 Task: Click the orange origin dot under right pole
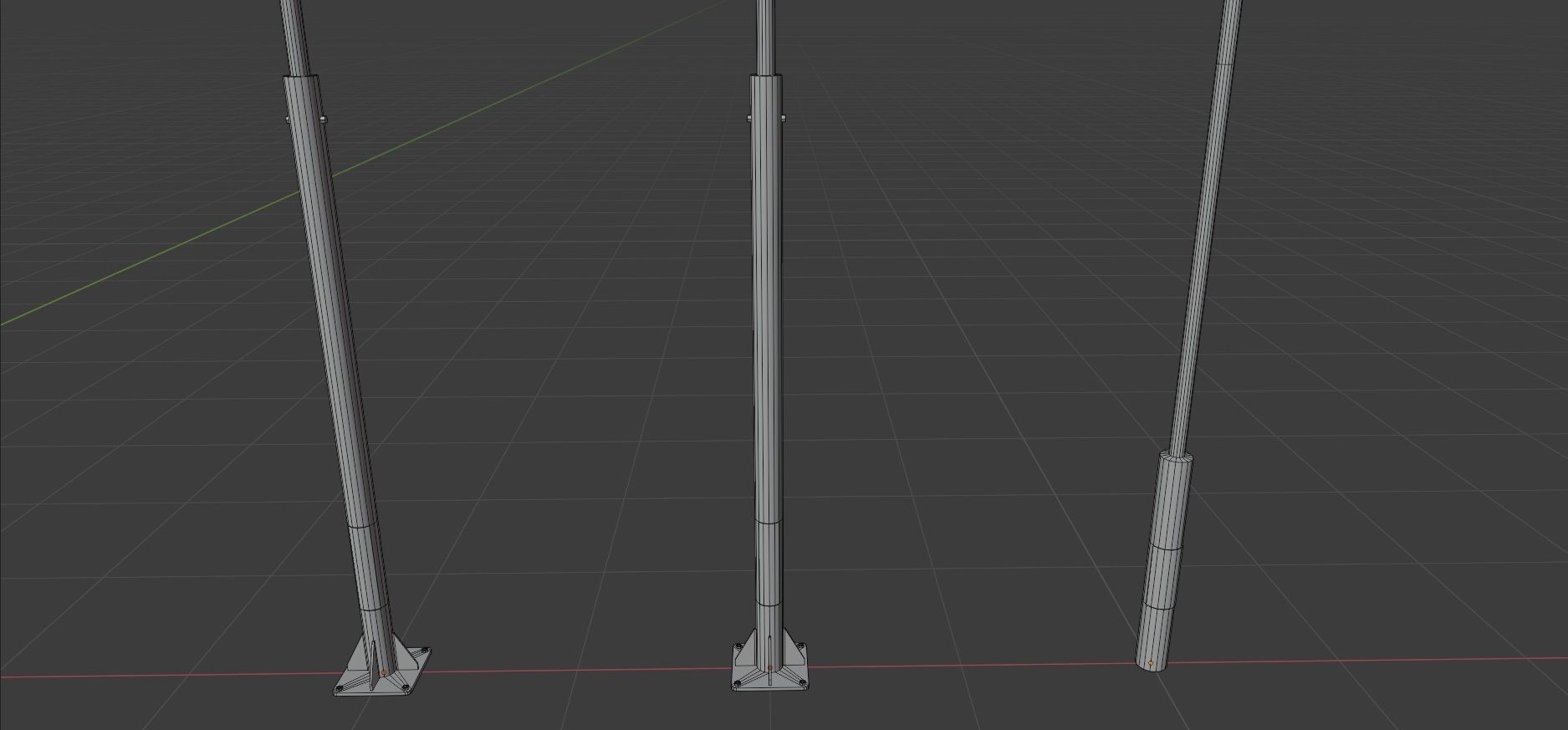coord(1152,663)
